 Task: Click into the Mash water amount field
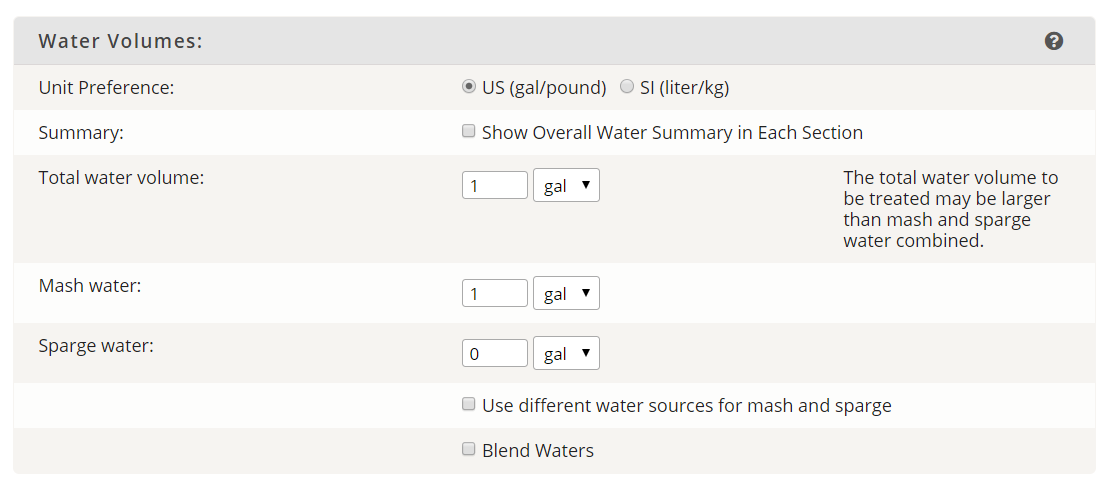495,293
